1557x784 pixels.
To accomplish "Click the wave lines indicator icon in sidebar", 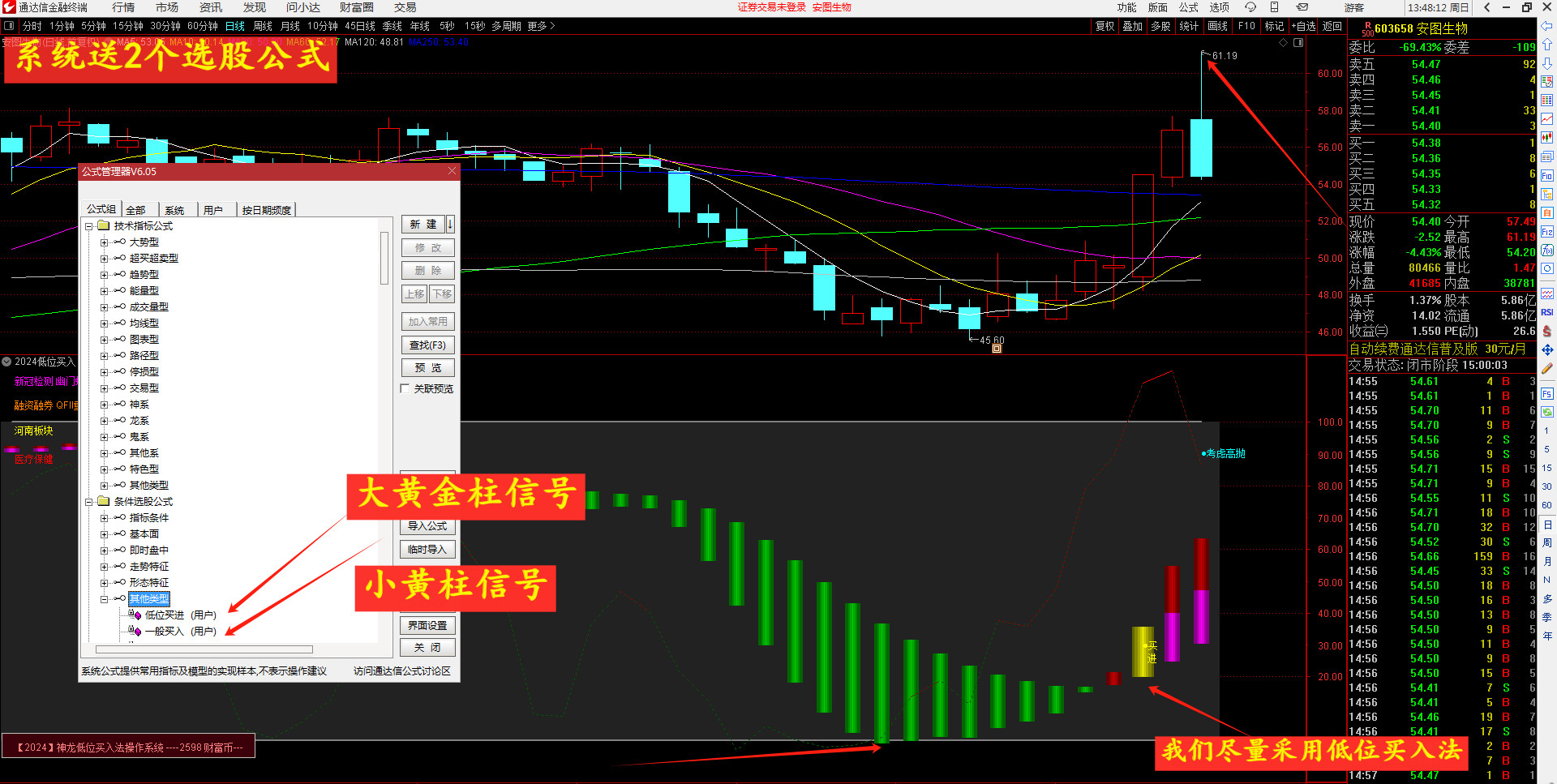I will (x=1547, y=293).
